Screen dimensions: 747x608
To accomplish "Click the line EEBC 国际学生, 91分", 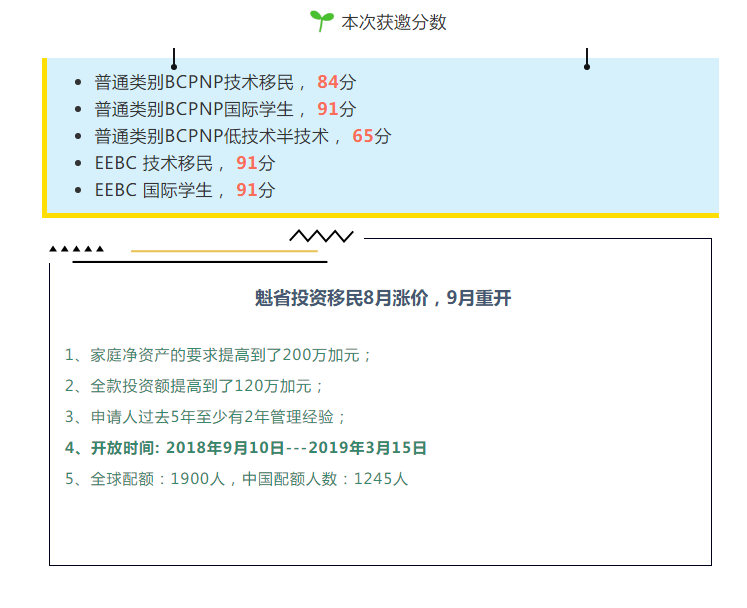I will click(185, 190).
